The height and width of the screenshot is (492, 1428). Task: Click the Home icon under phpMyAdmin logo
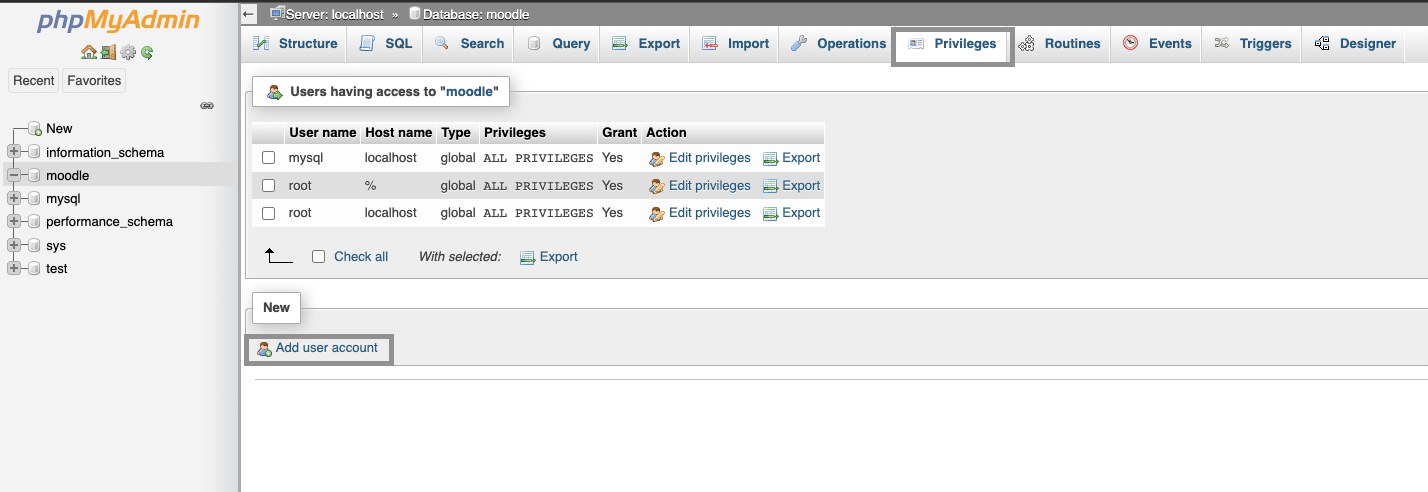click(x=88, y=52)
